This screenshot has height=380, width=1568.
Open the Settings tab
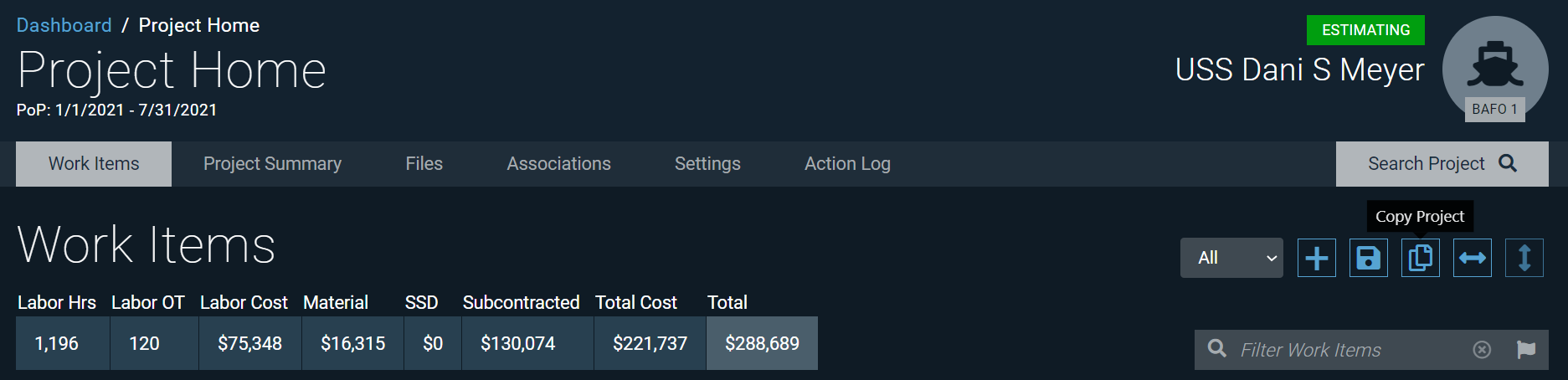pyautogui.click(x=707, y=164)
